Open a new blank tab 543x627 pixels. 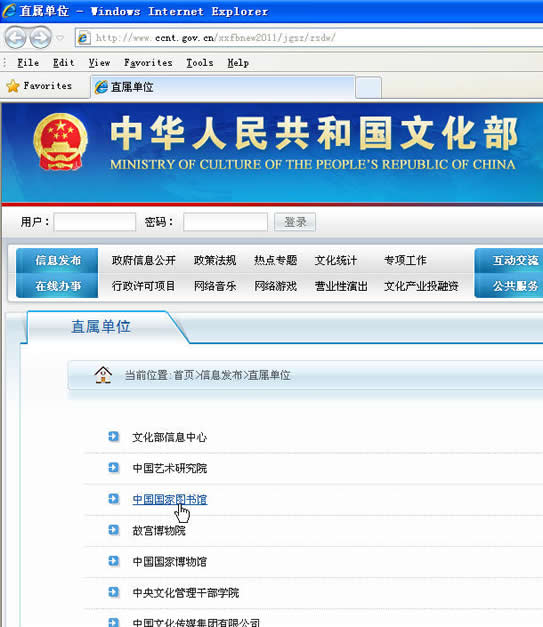pyautogui.click(x=368, y=88)
